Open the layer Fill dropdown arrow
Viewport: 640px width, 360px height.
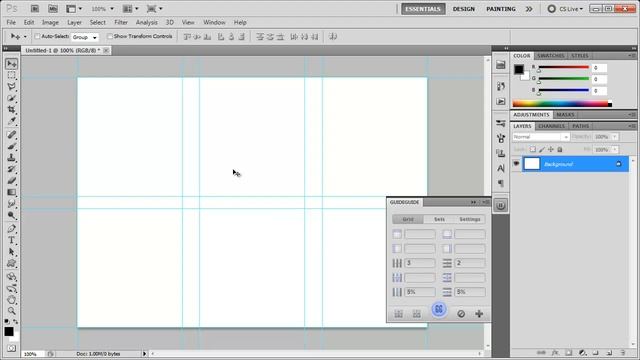(615, 149)
